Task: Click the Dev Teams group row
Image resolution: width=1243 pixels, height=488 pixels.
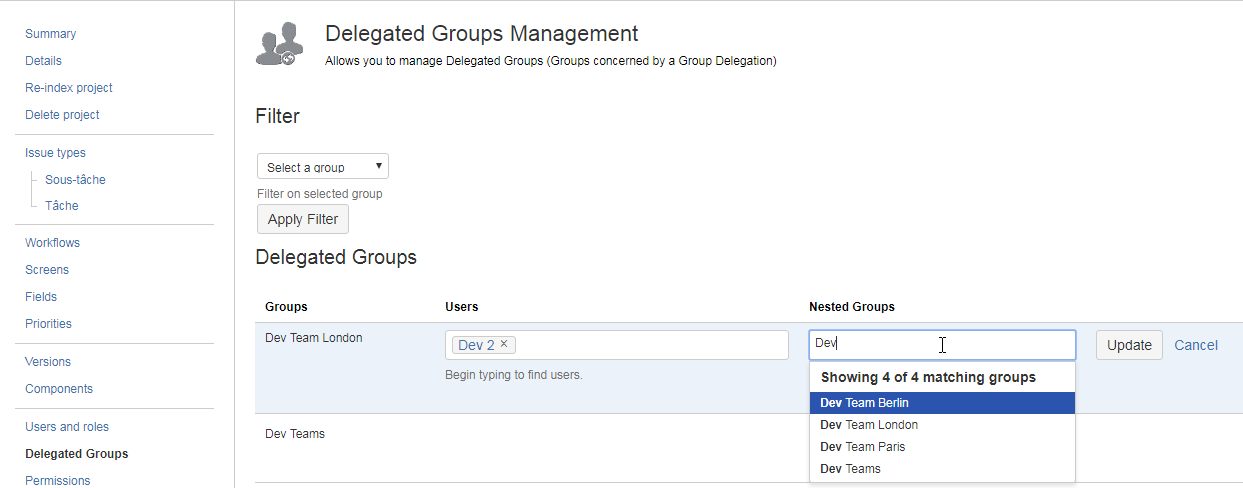Action: click(x=295, y=434)
